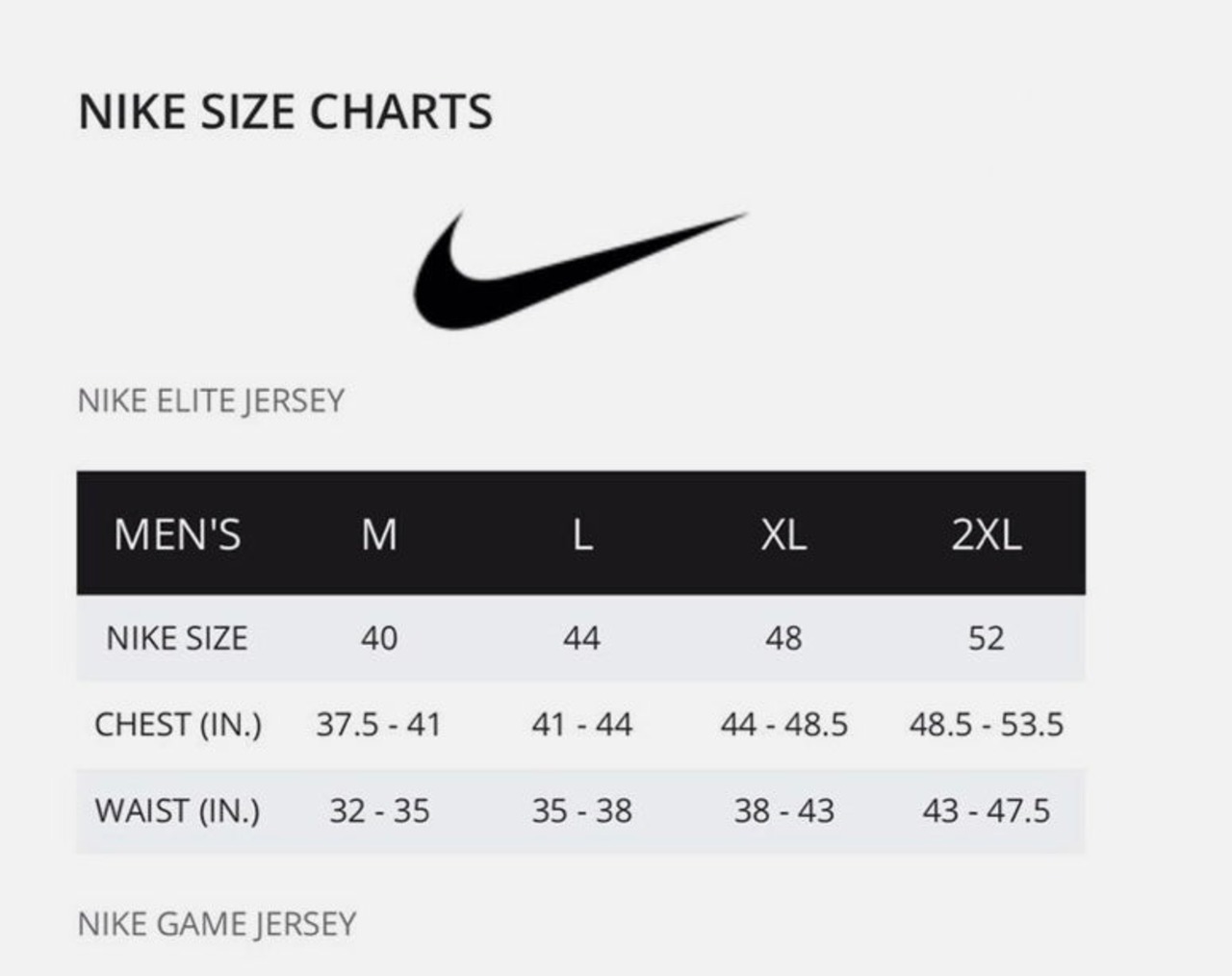
Task: Click chest measurement 37.5 - 41
Action: pyautogui.click(x=378, y=724)
